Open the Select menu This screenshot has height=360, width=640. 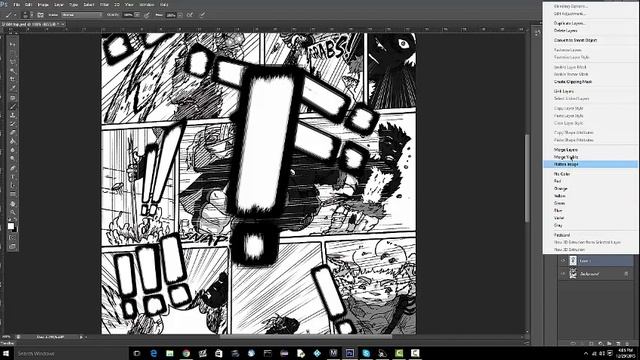(x=89, y=4)
